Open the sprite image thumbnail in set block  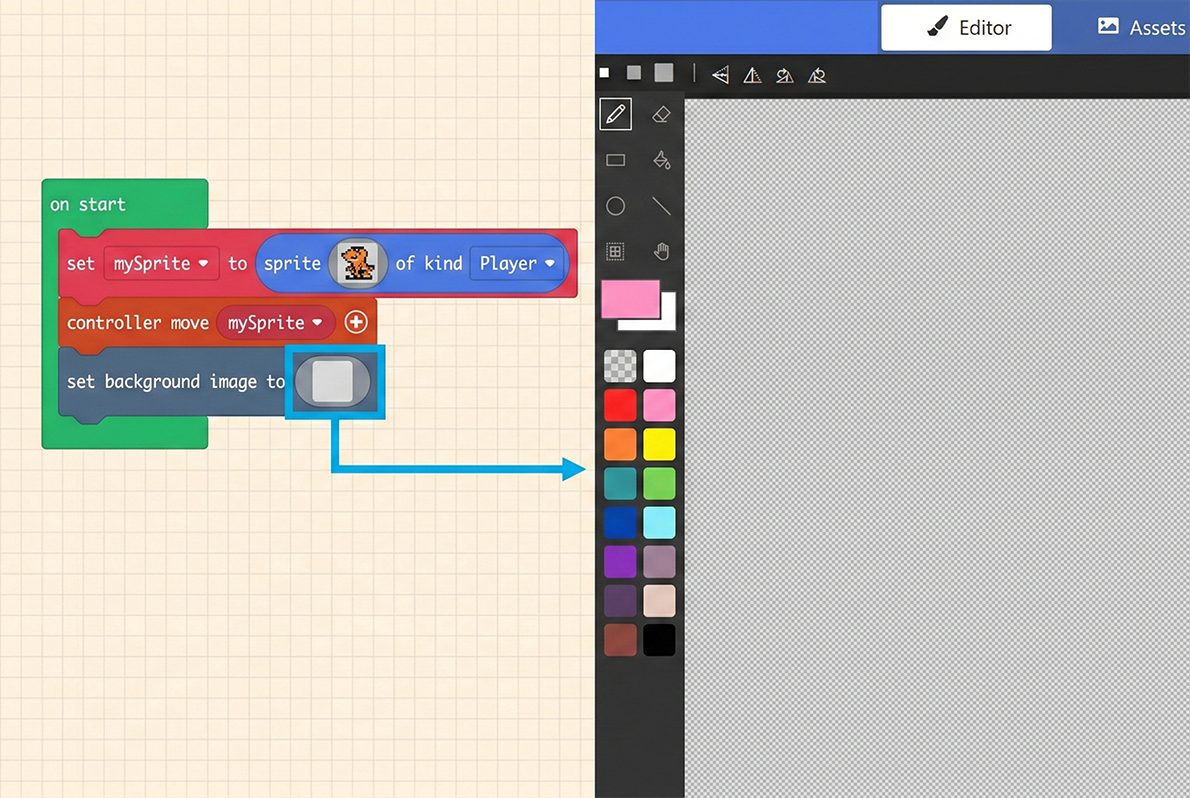357,264
